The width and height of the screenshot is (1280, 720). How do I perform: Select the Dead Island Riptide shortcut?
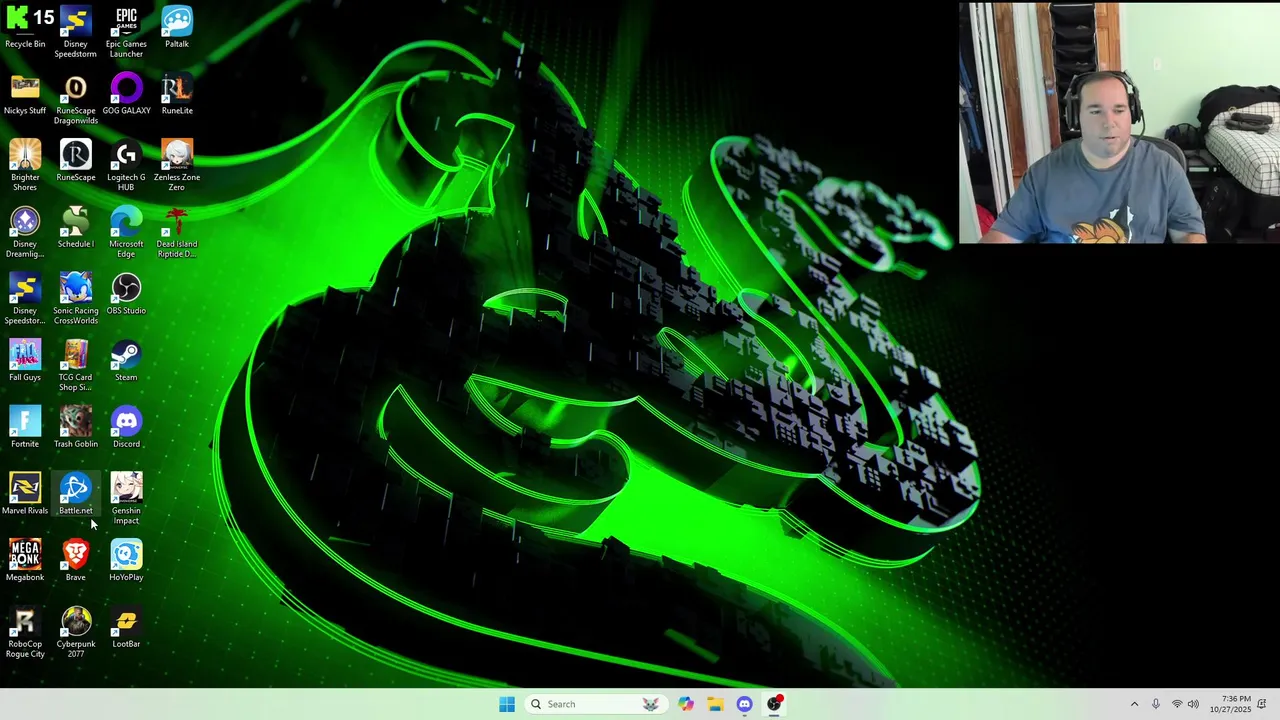click(177, 232)
